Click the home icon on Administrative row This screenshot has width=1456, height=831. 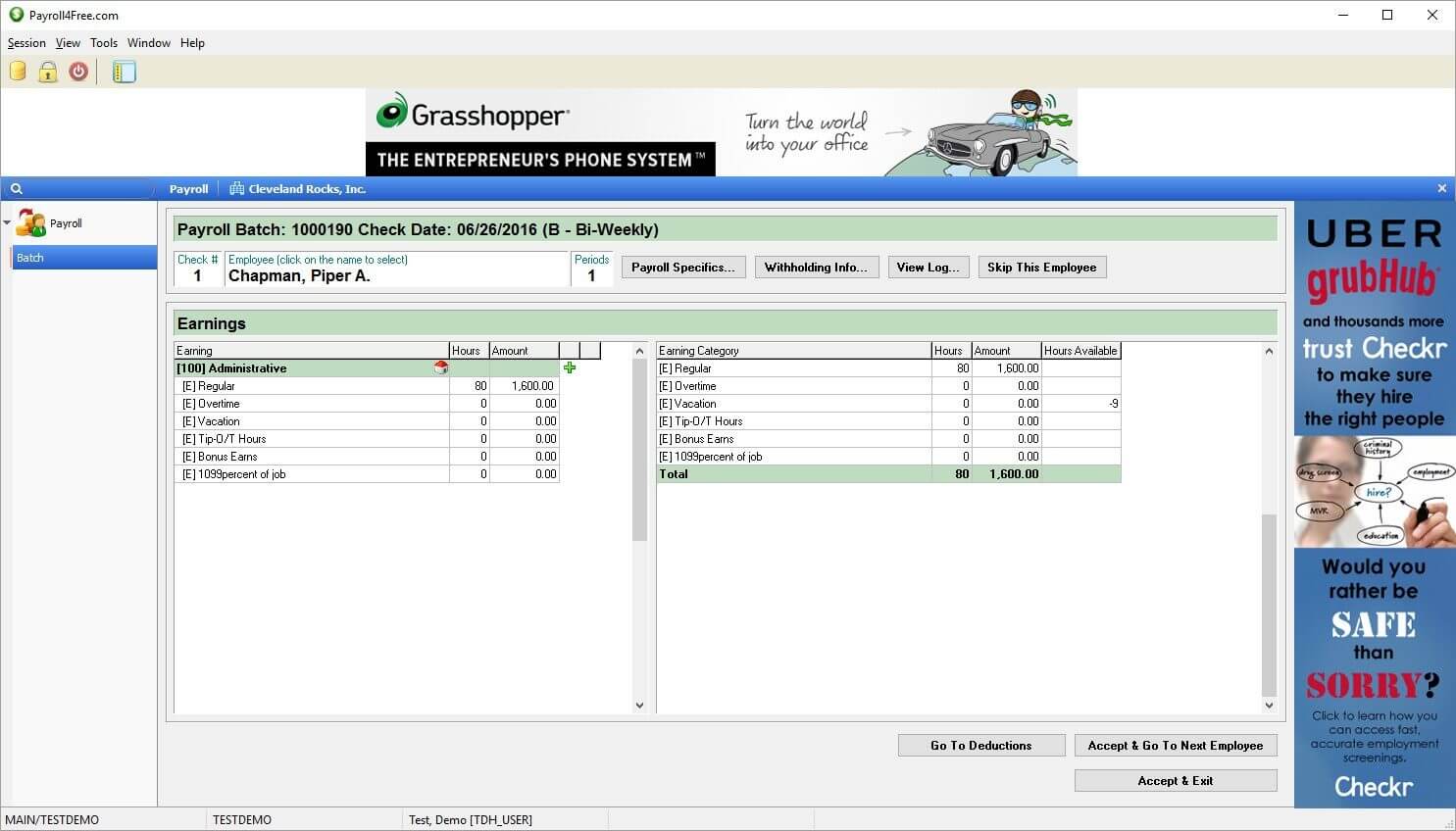click(440, 367)
